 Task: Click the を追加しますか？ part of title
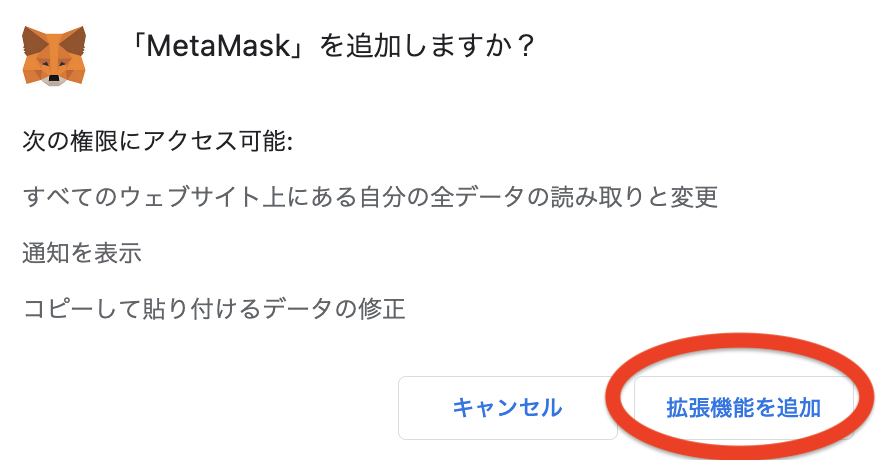click(x=427, y=46)
